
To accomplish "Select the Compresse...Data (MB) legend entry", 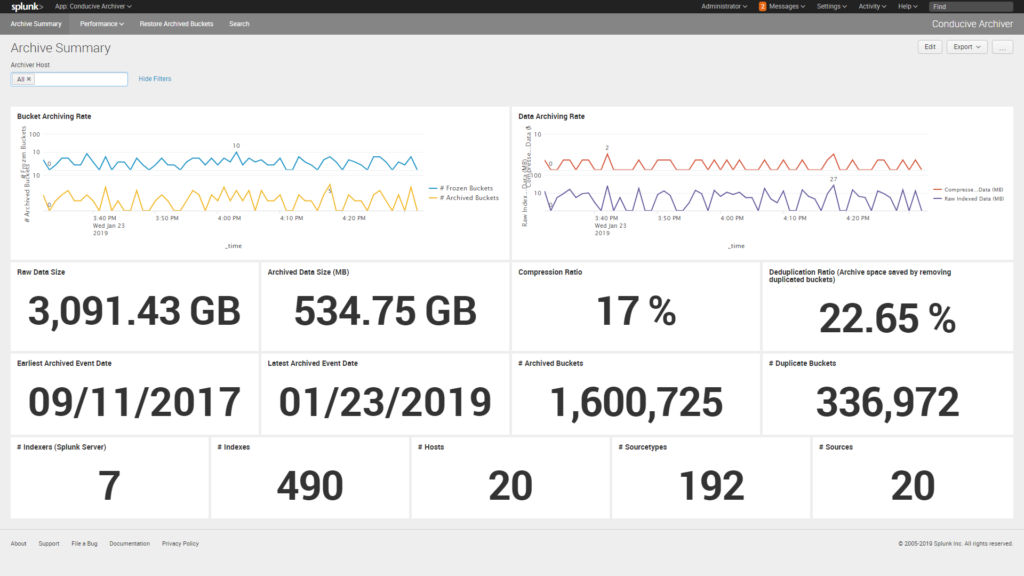I will click(968, 189).
